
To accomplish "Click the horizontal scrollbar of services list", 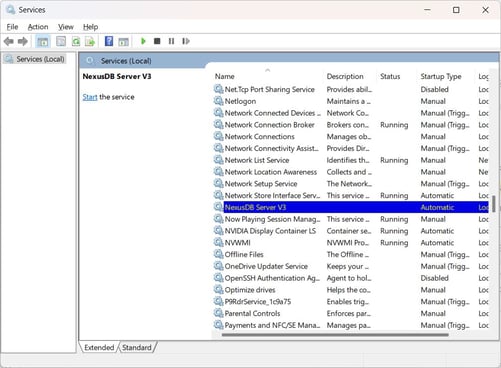I will pos(335,334).
